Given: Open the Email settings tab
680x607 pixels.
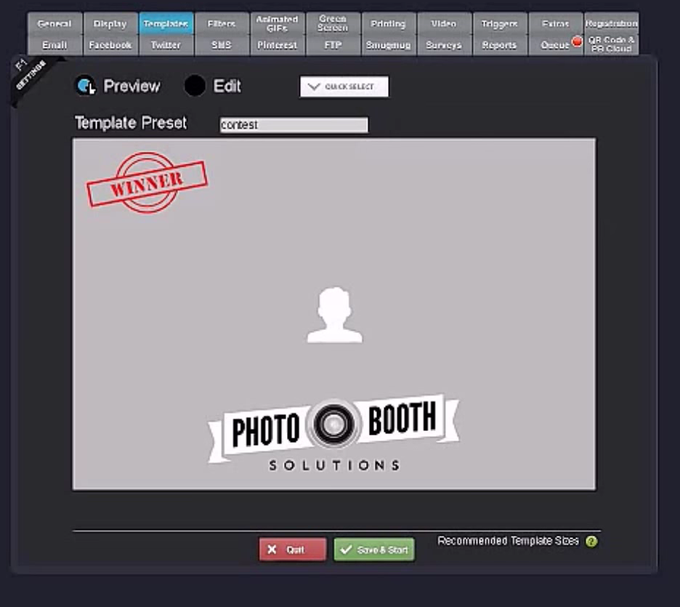Looking at the screenshot, I should [x=55, y=45].
